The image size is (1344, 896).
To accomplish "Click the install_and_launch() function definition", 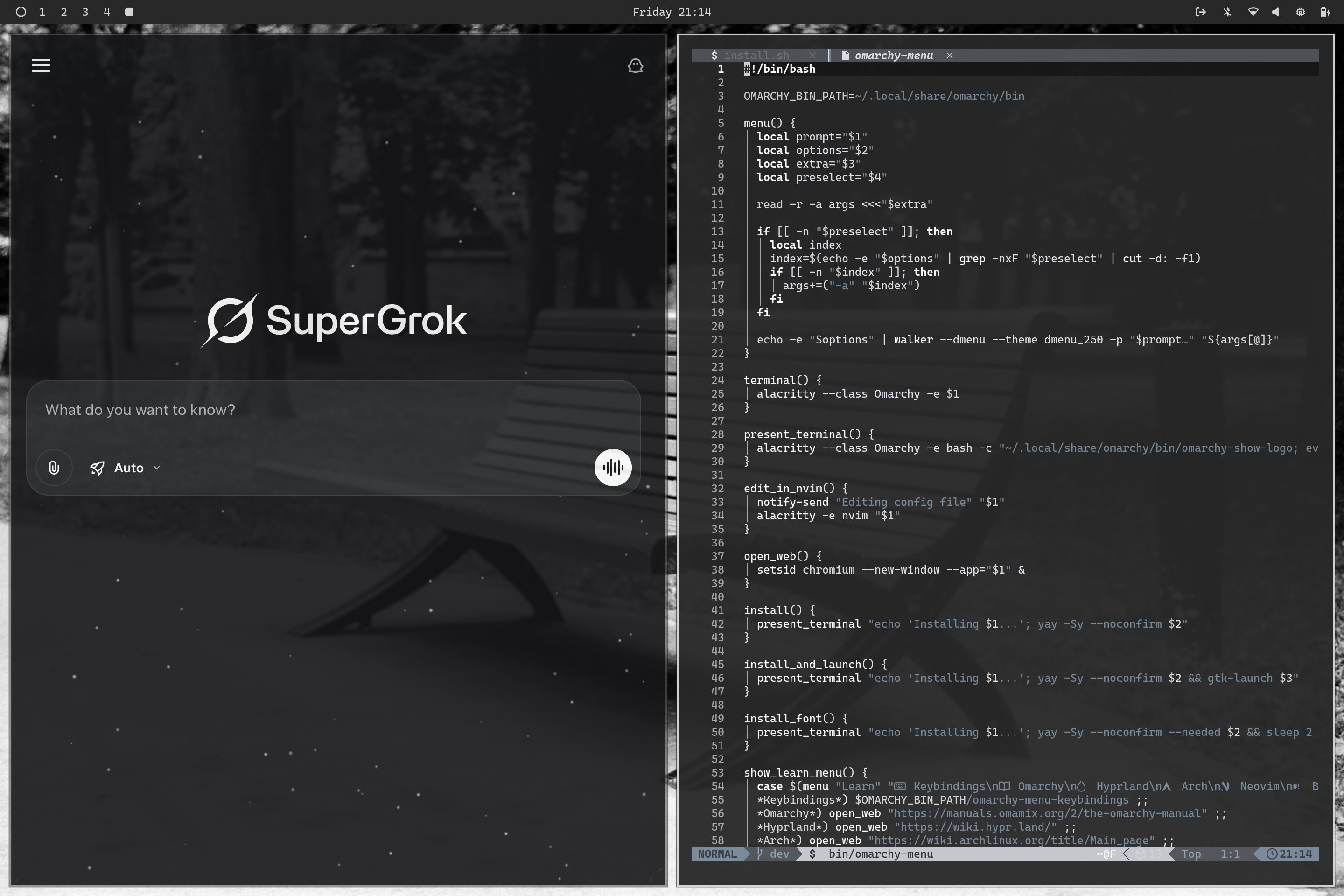I will 815,665.
